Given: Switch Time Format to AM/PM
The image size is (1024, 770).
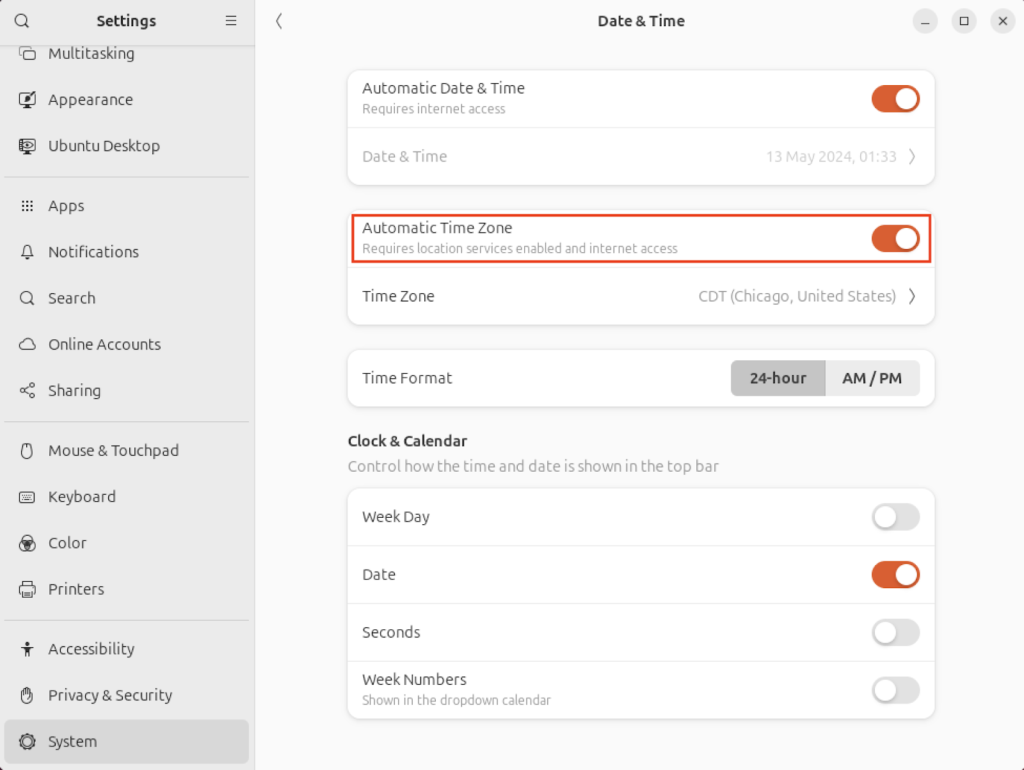Looking at the screenshot, I should (871, 378).
